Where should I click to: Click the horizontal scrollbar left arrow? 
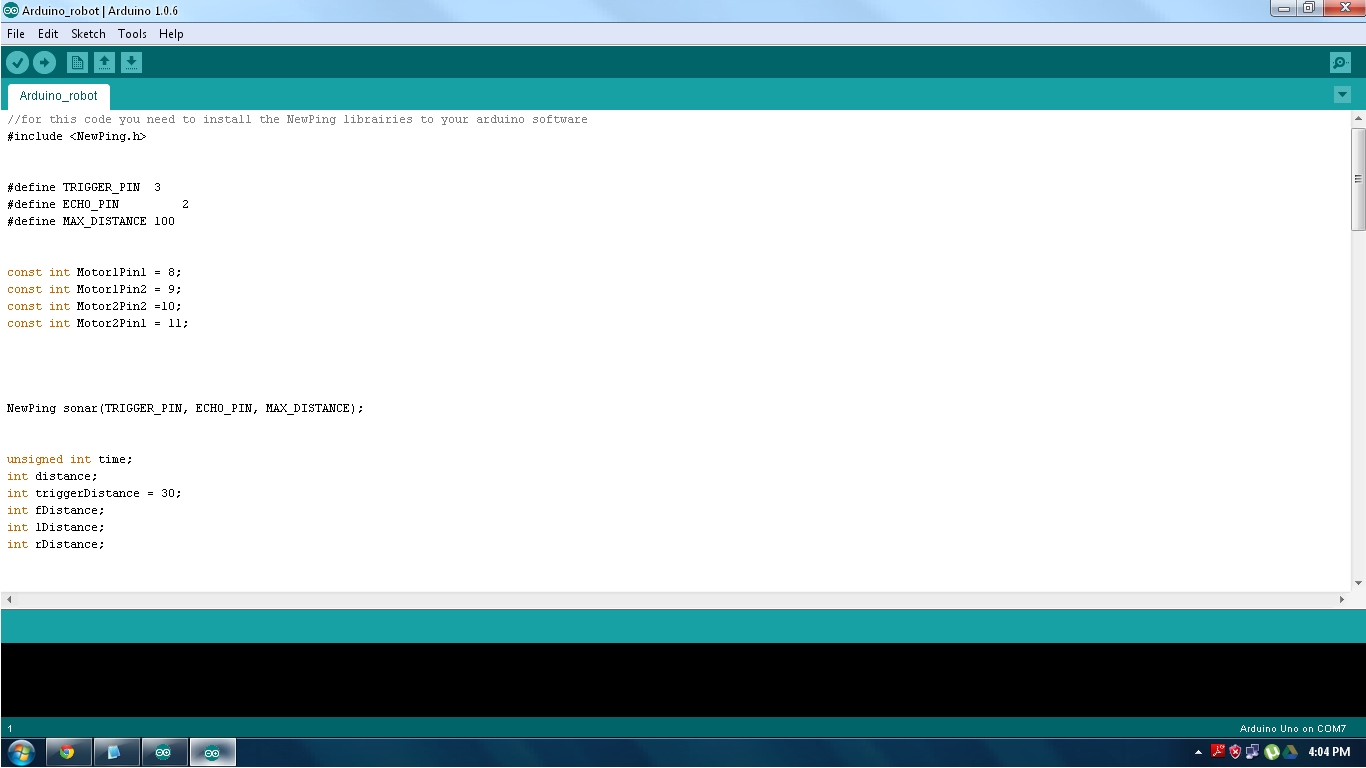coord(9,599)
